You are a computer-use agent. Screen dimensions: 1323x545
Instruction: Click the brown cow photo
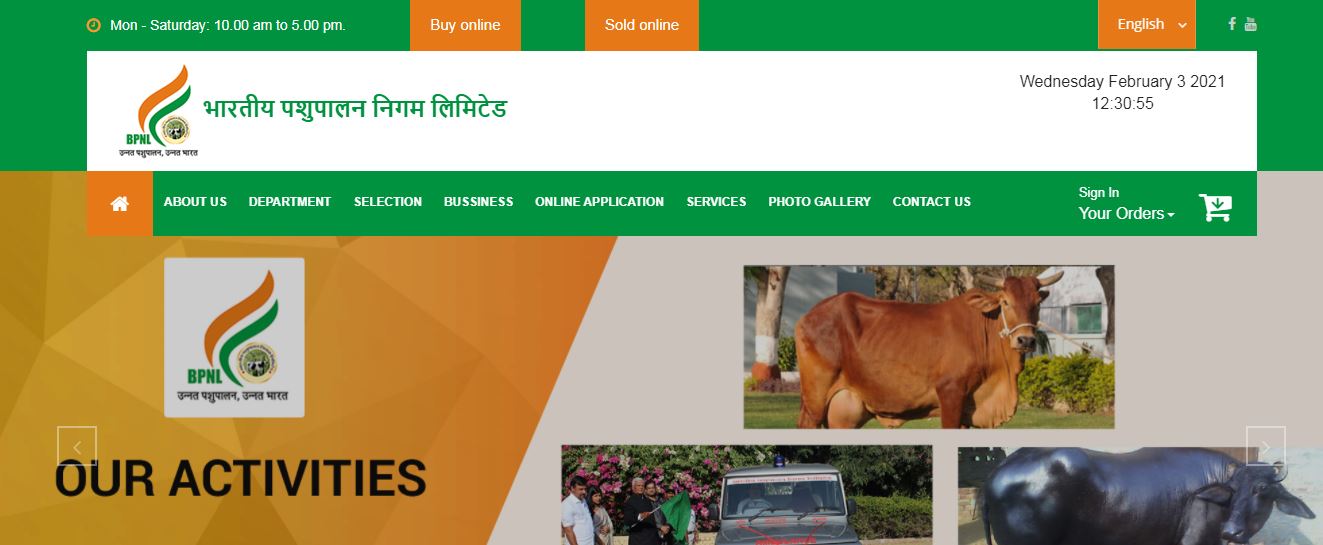pos(928,347)
